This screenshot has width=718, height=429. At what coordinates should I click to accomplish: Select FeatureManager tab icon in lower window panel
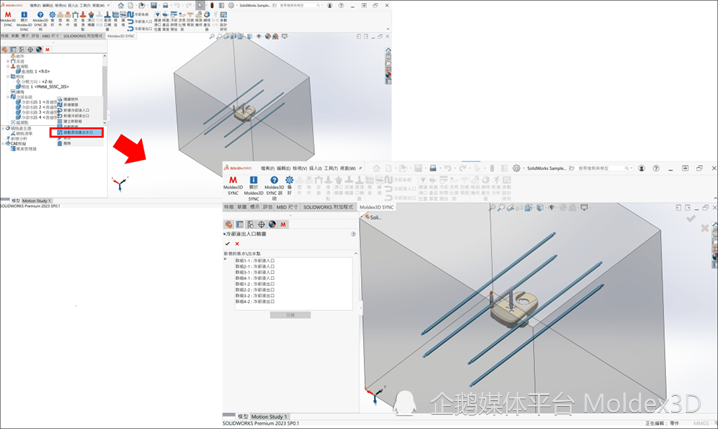(228, 224)
